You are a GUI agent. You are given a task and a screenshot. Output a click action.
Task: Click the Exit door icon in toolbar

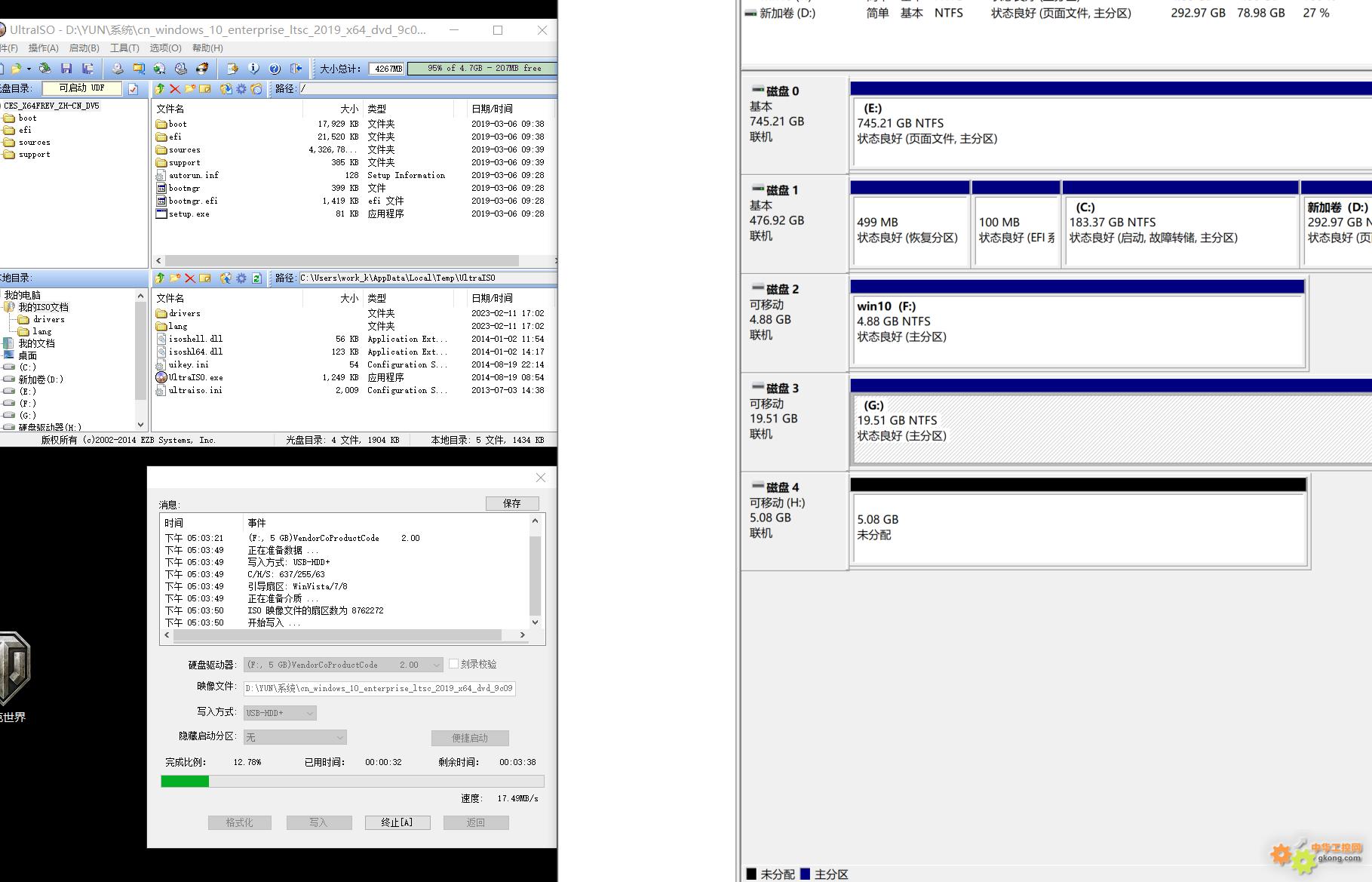click(x=296, y=69)
